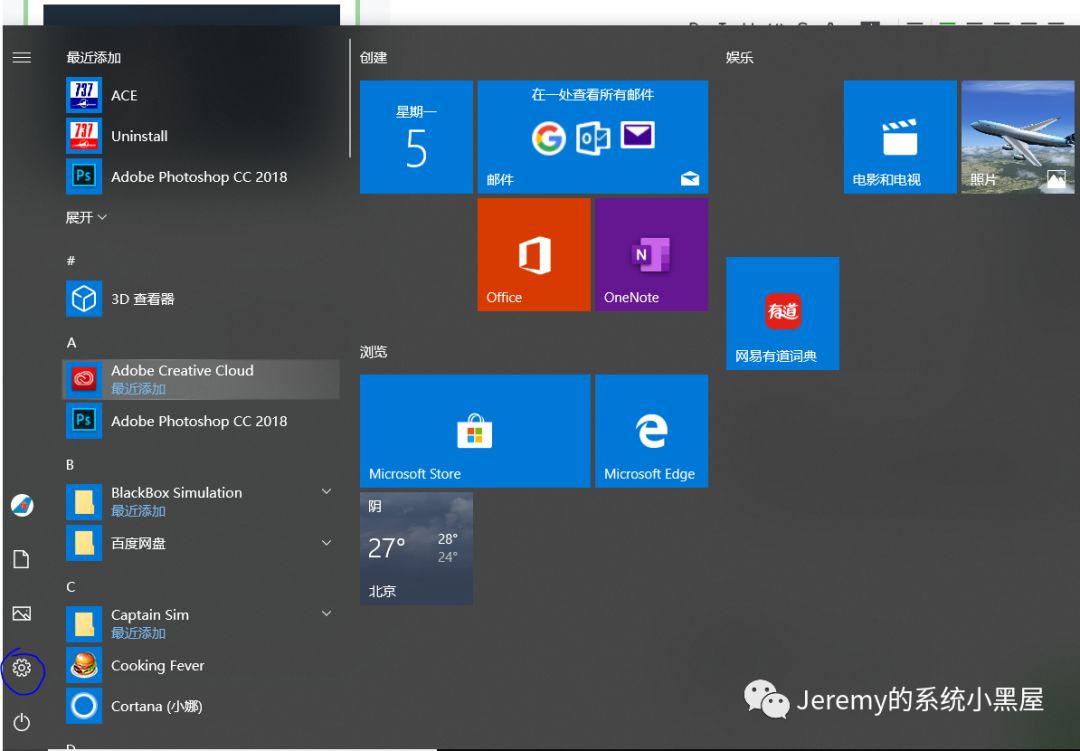Click the C letter index header
Screen dimensions: 1080x751
[70, 586]
